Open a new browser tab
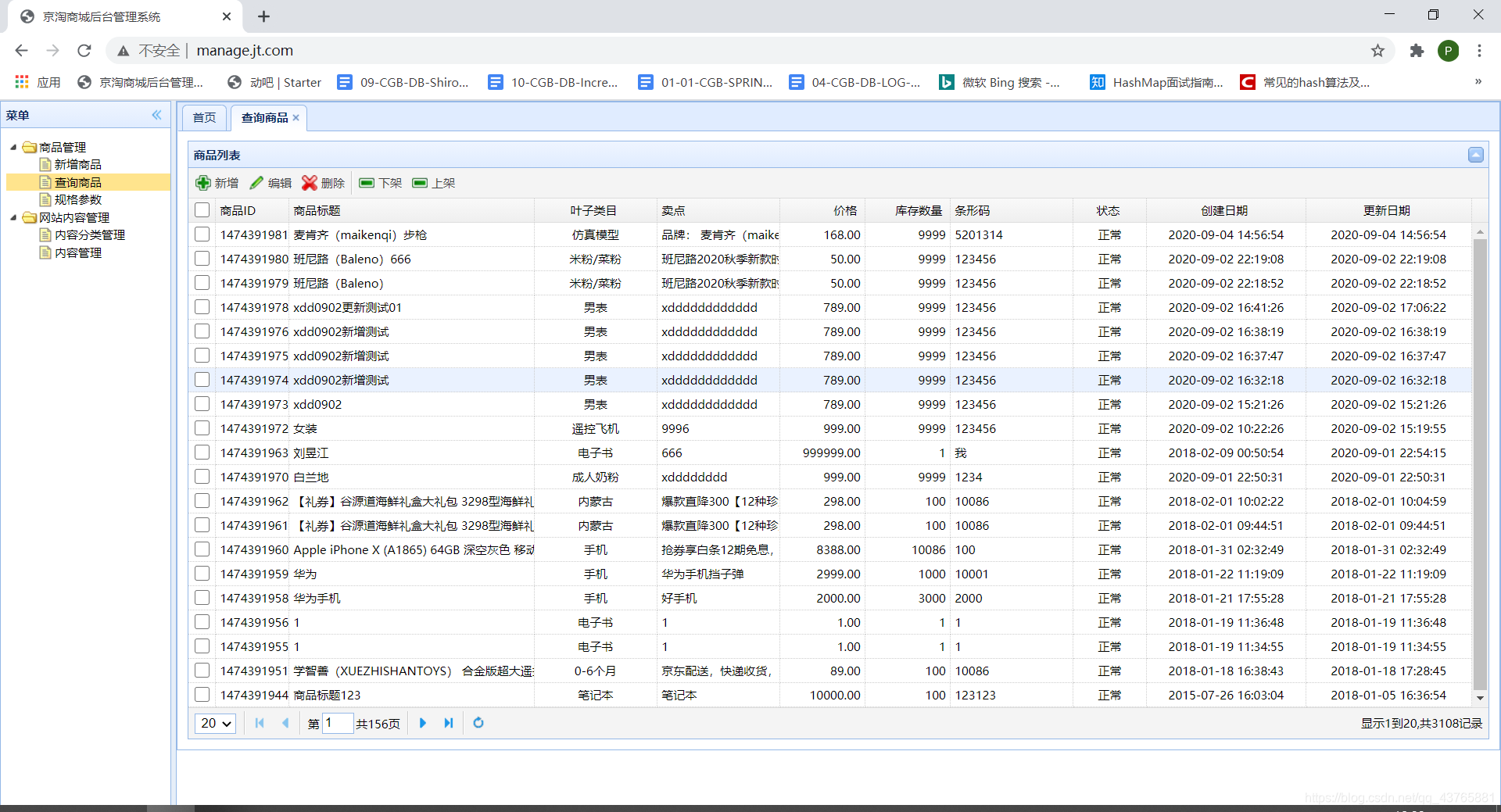This screenshot has width=1501, height=812. 263,16
